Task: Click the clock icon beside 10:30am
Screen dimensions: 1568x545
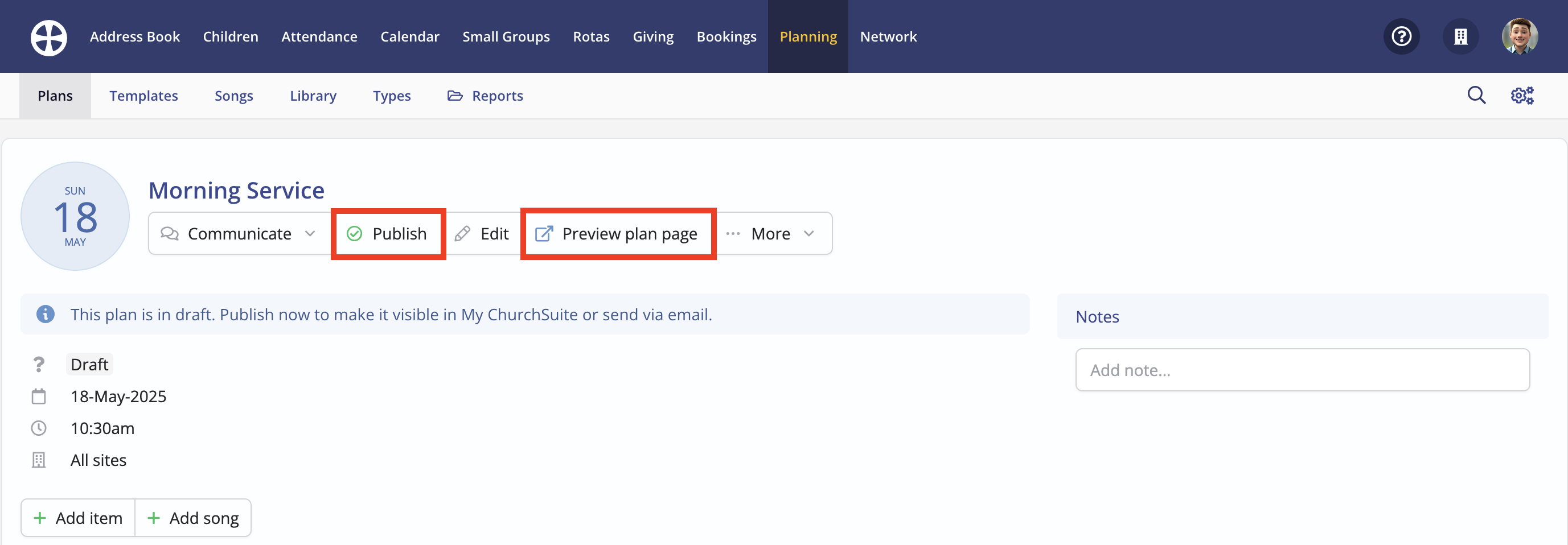Action: click(39, 428)
